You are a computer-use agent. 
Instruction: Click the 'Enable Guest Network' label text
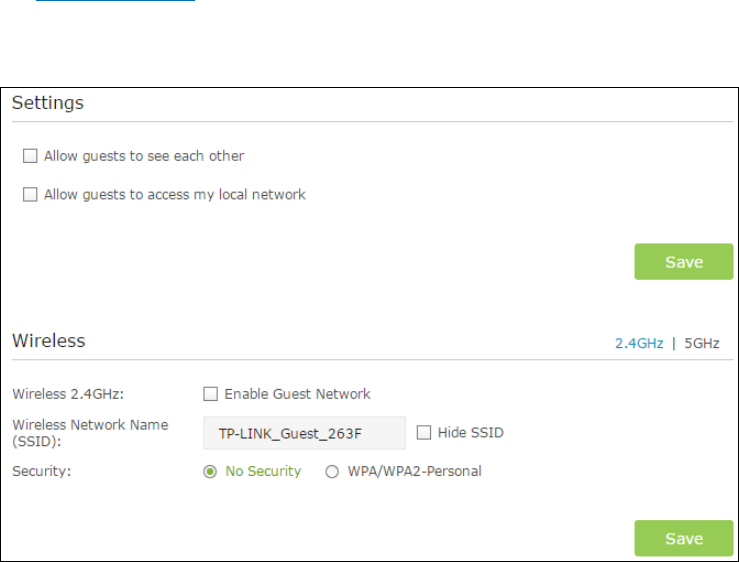click(x=297, y=394)
